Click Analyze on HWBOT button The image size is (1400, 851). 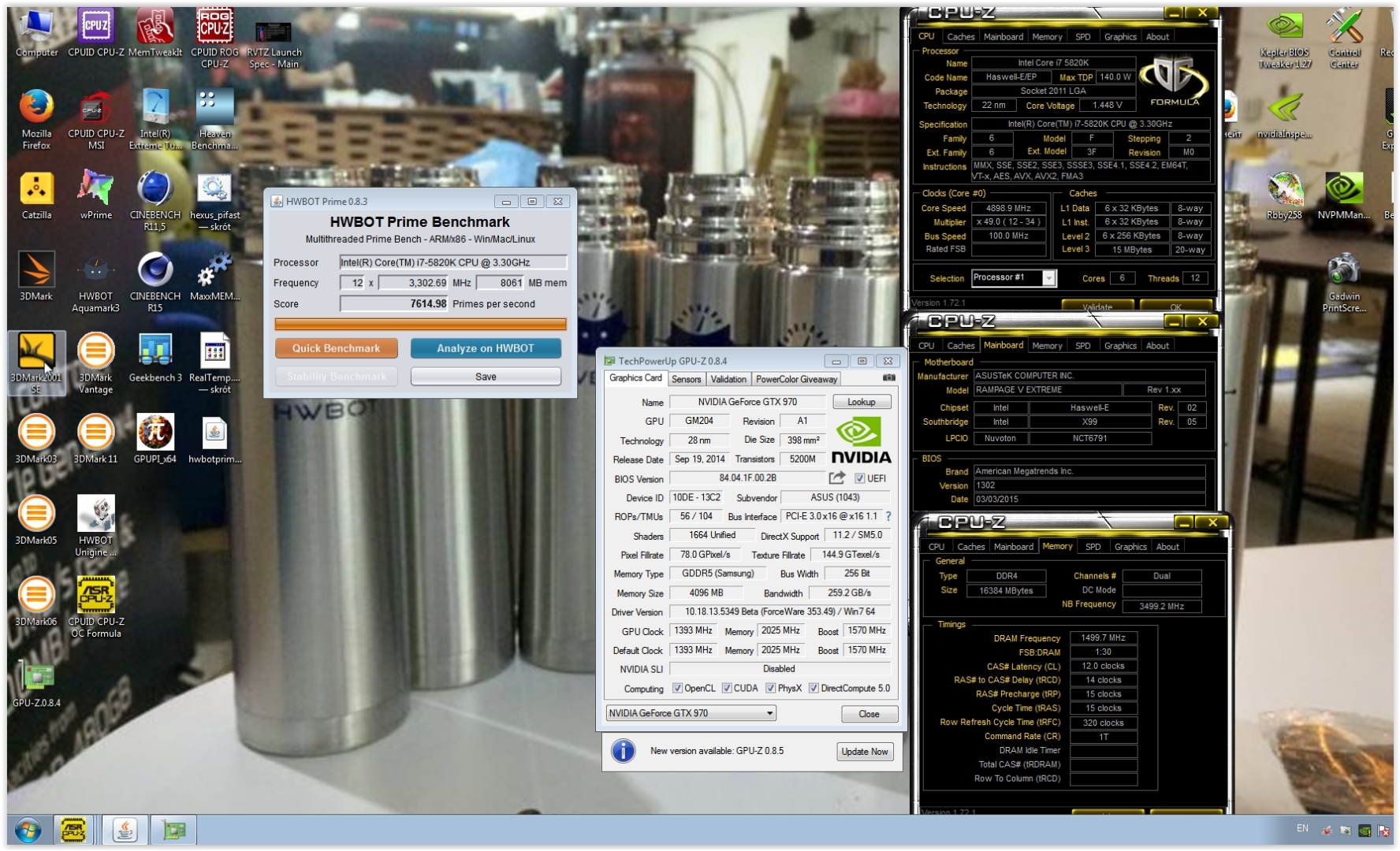click(x=486, y=348)
